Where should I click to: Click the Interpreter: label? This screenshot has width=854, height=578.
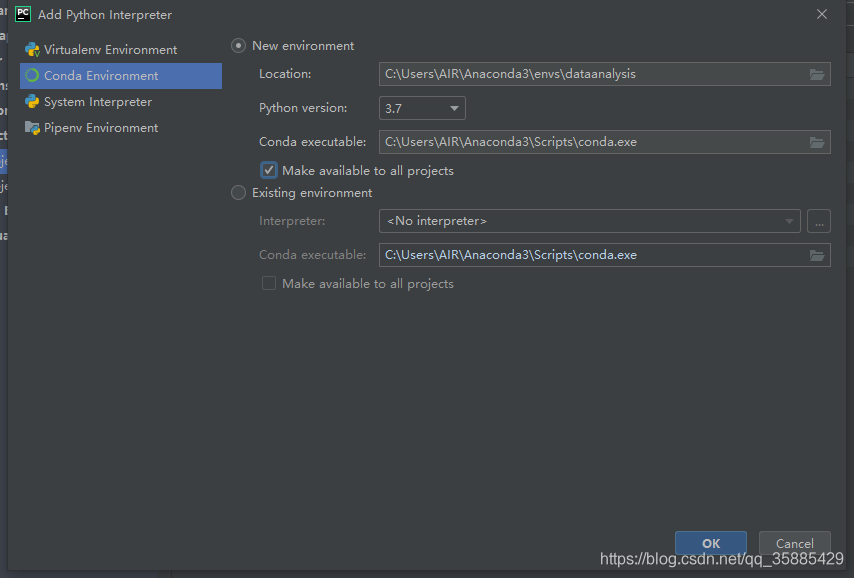click(x=292, y=221)
